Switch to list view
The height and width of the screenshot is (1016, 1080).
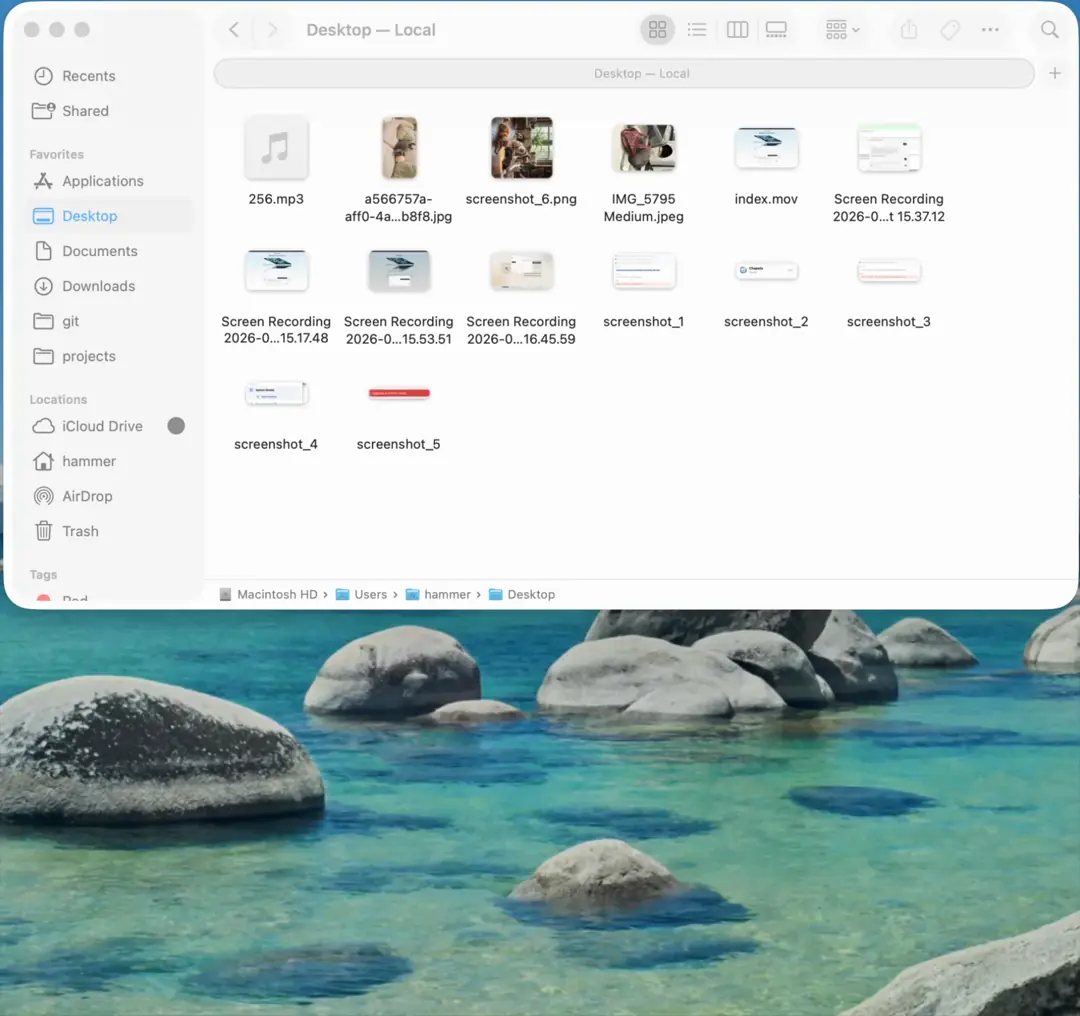(x=697, y=30)
